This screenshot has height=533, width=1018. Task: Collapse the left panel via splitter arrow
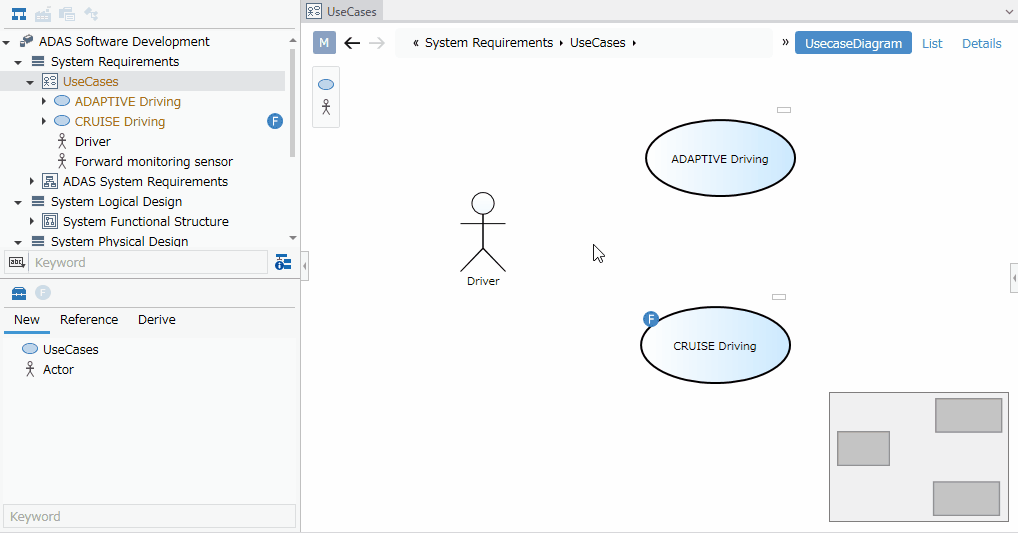tap(304, 266)
